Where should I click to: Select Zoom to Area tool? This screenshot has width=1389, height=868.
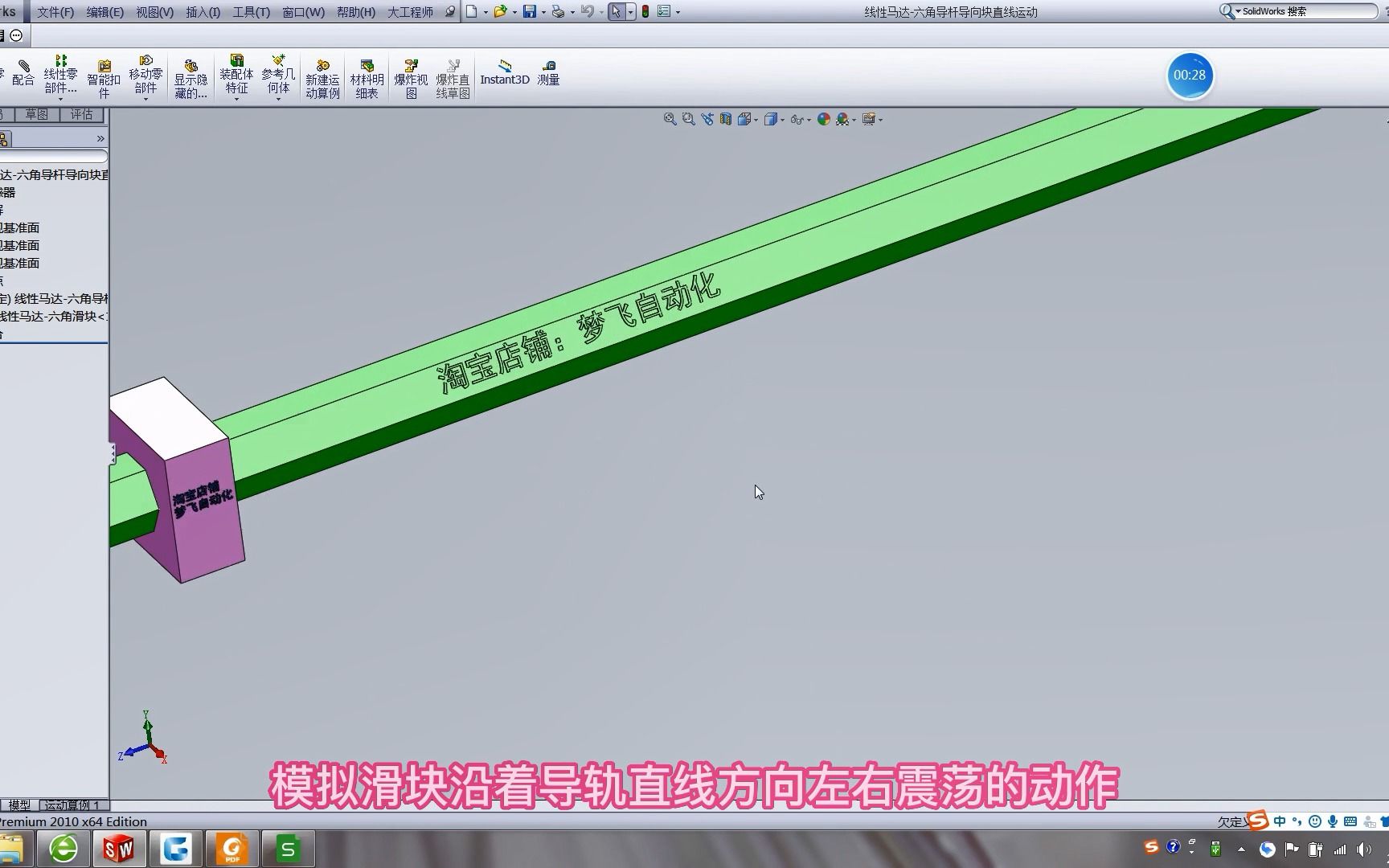(x=688, y=119)
